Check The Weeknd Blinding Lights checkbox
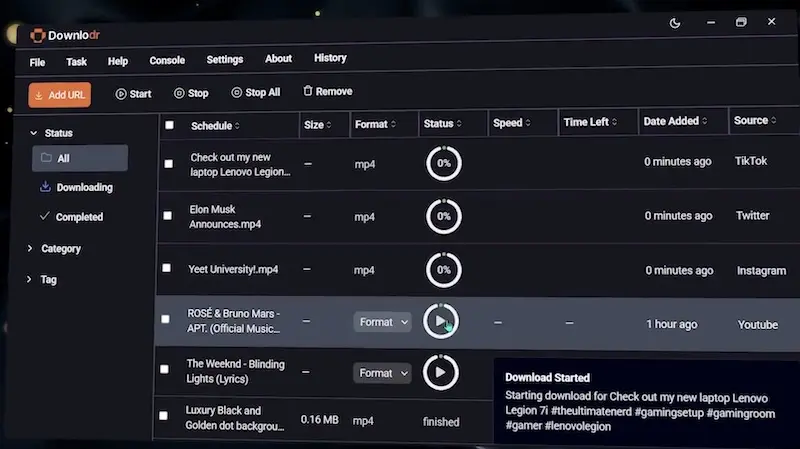 click(164, 369)
